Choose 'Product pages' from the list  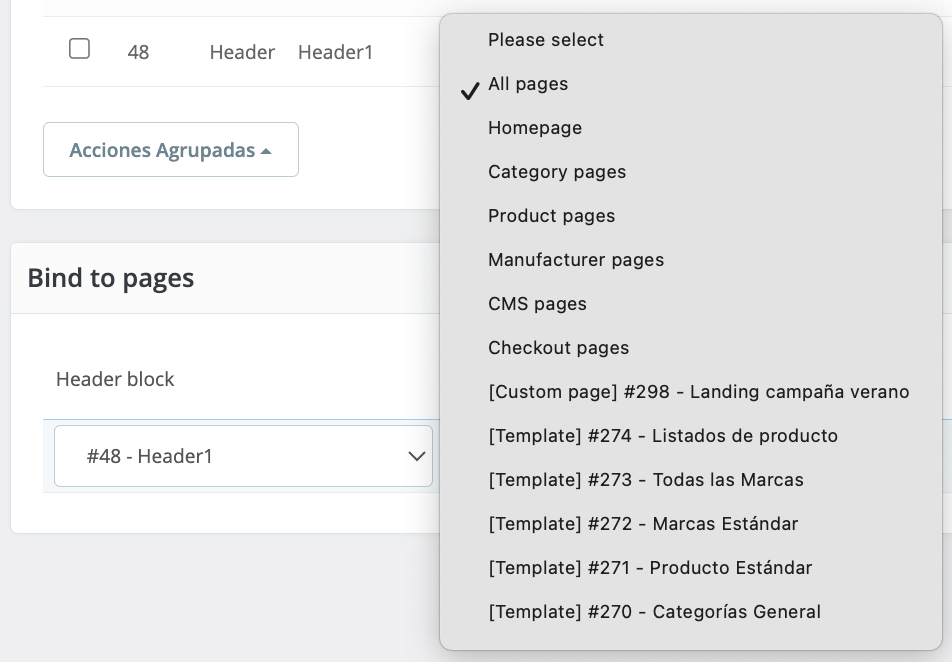[551, 216]
